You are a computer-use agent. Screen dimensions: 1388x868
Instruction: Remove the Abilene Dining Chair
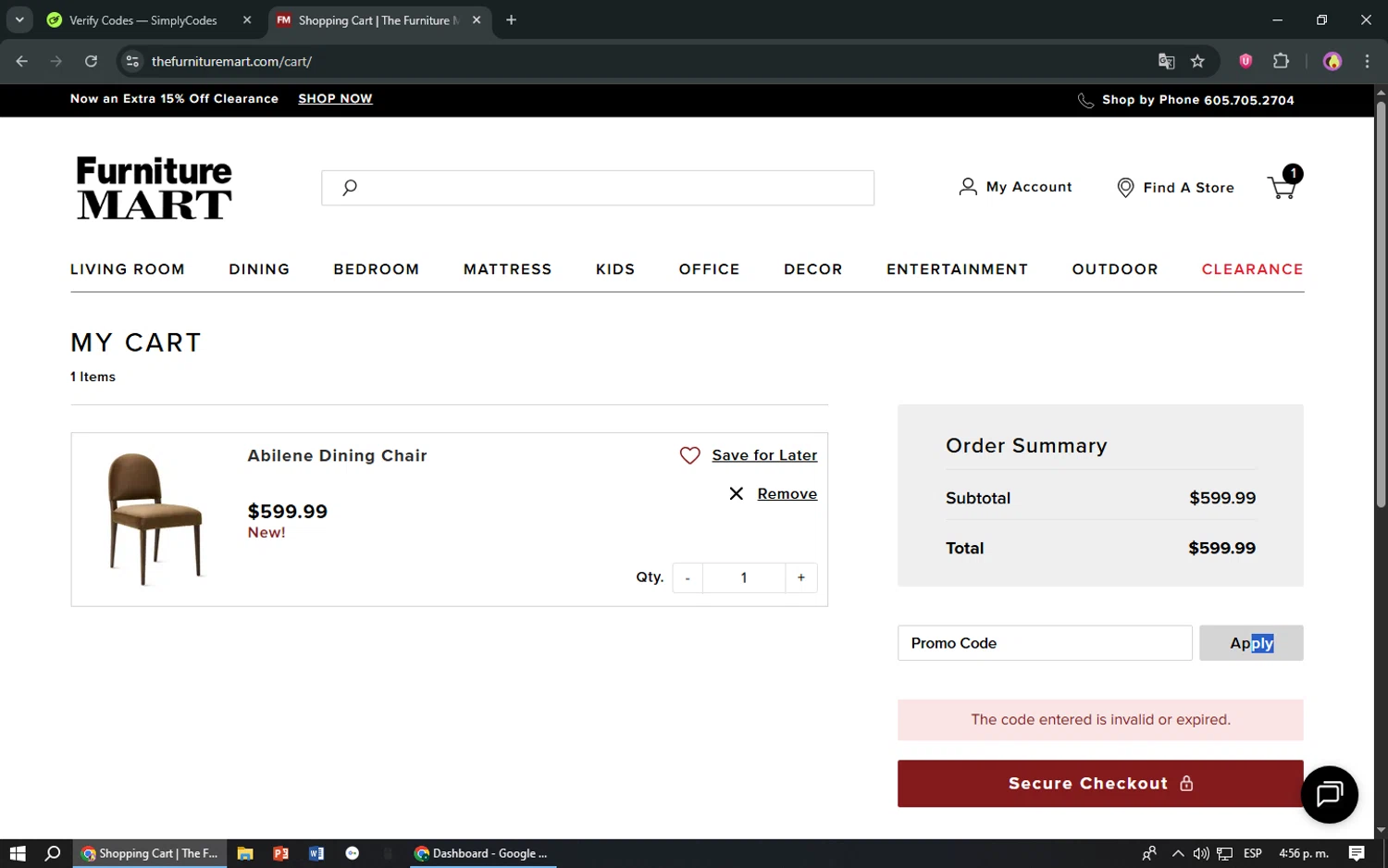point(787,494)
